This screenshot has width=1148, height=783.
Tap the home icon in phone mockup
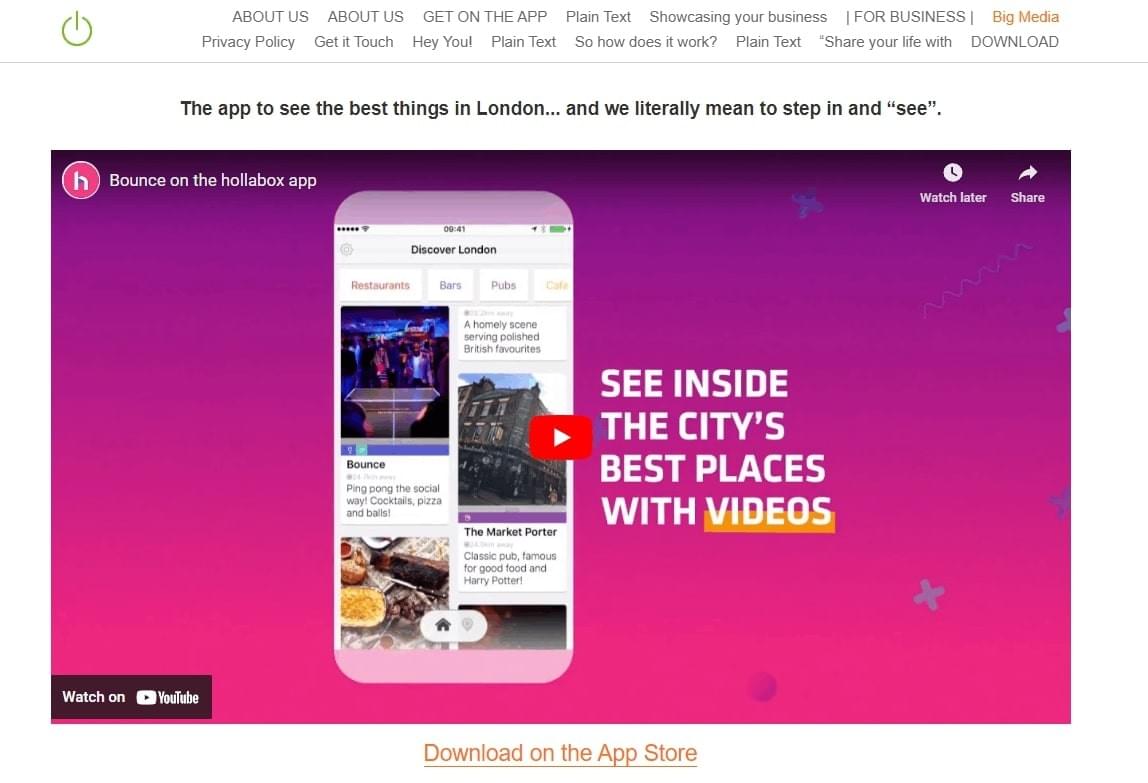[x=442, y=625]
